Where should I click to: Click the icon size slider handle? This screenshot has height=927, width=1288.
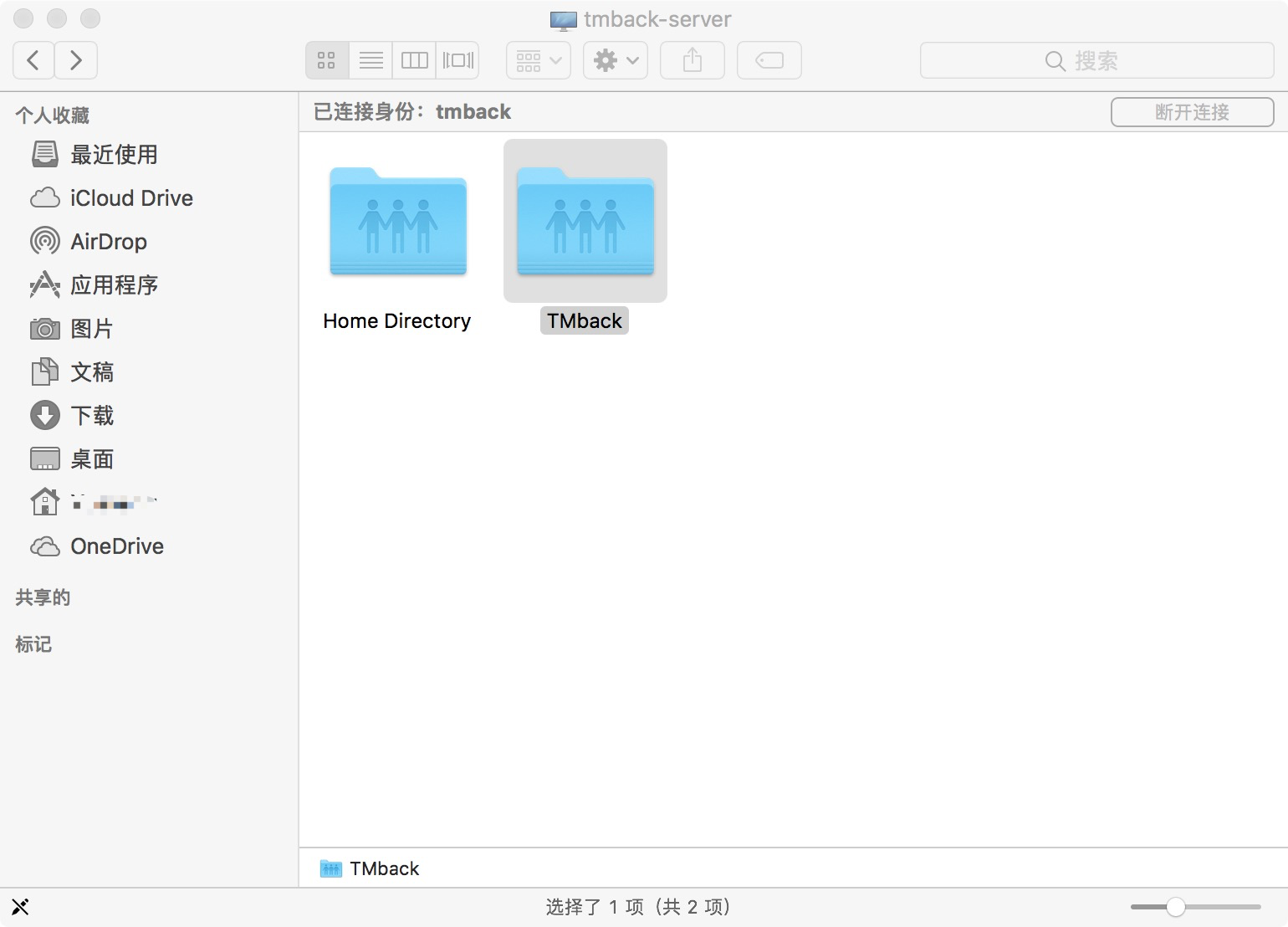pyautogui.click(x=1176, y=907)
